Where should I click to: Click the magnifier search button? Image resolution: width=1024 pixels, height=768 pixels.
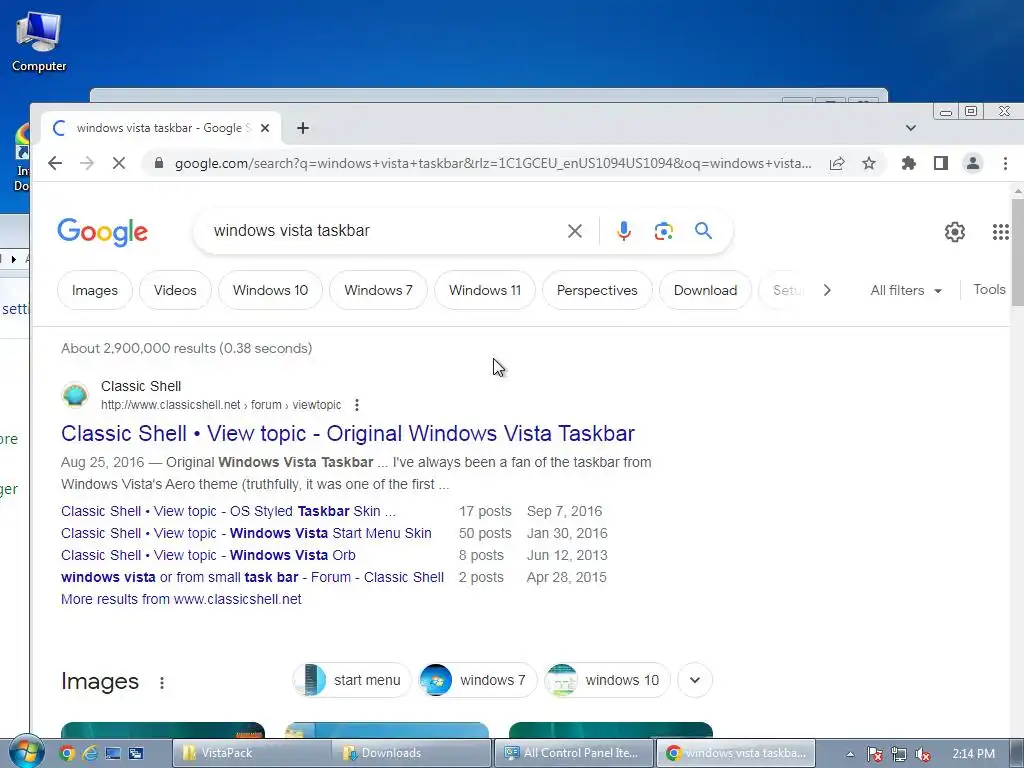(x=703, y=231)
